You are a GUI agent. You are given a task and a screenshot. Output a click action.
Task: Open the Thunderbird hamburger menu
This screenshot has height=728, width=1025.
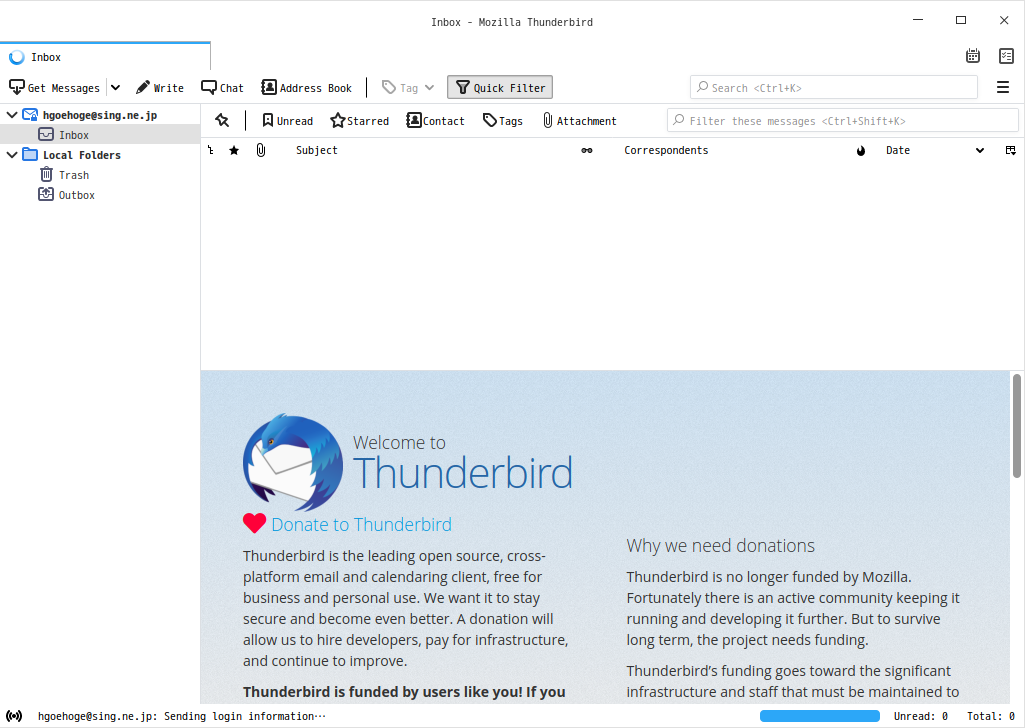(1003, 88)
